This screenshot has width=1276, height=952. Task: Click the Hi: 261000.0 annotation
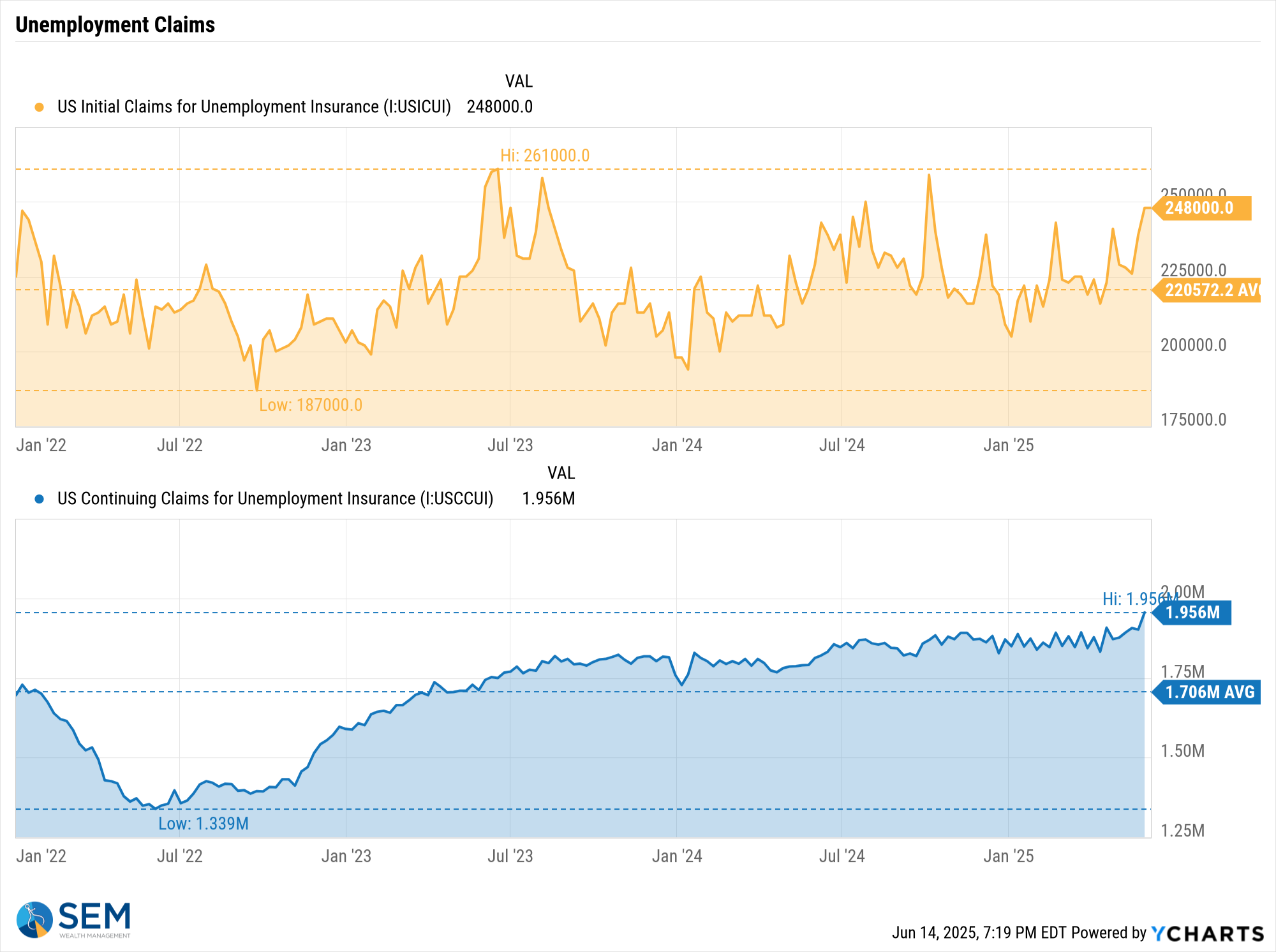[544, 156]
